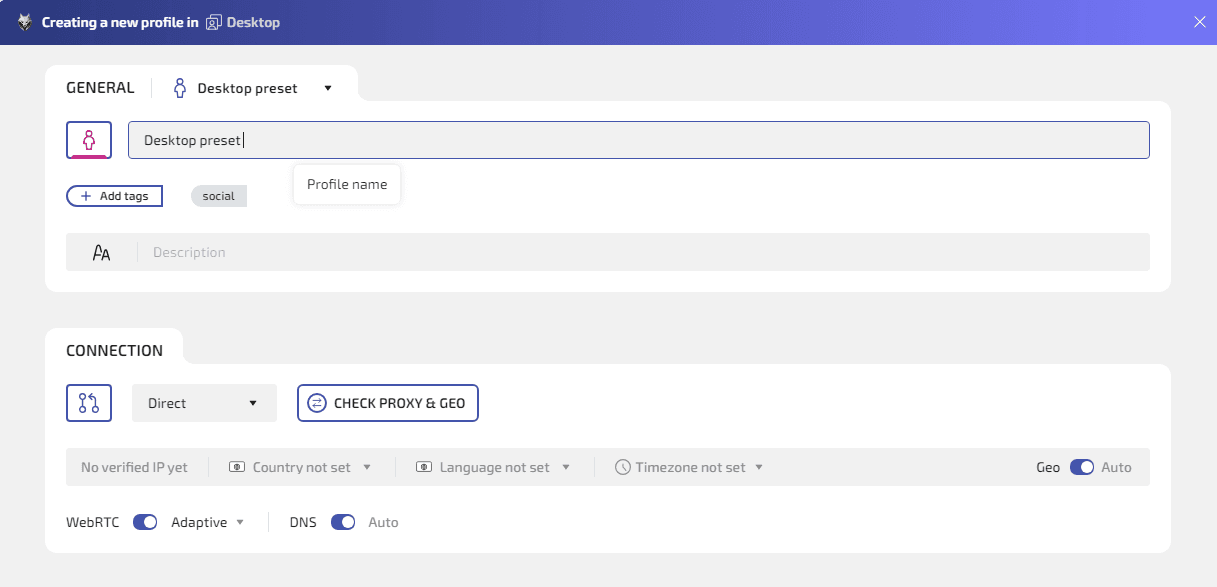Click the swap-arrows icon on CHECK PROXY button
The height and width of the screenshot is (587, 1217).
pyautogui.click(x=316, y=403)
